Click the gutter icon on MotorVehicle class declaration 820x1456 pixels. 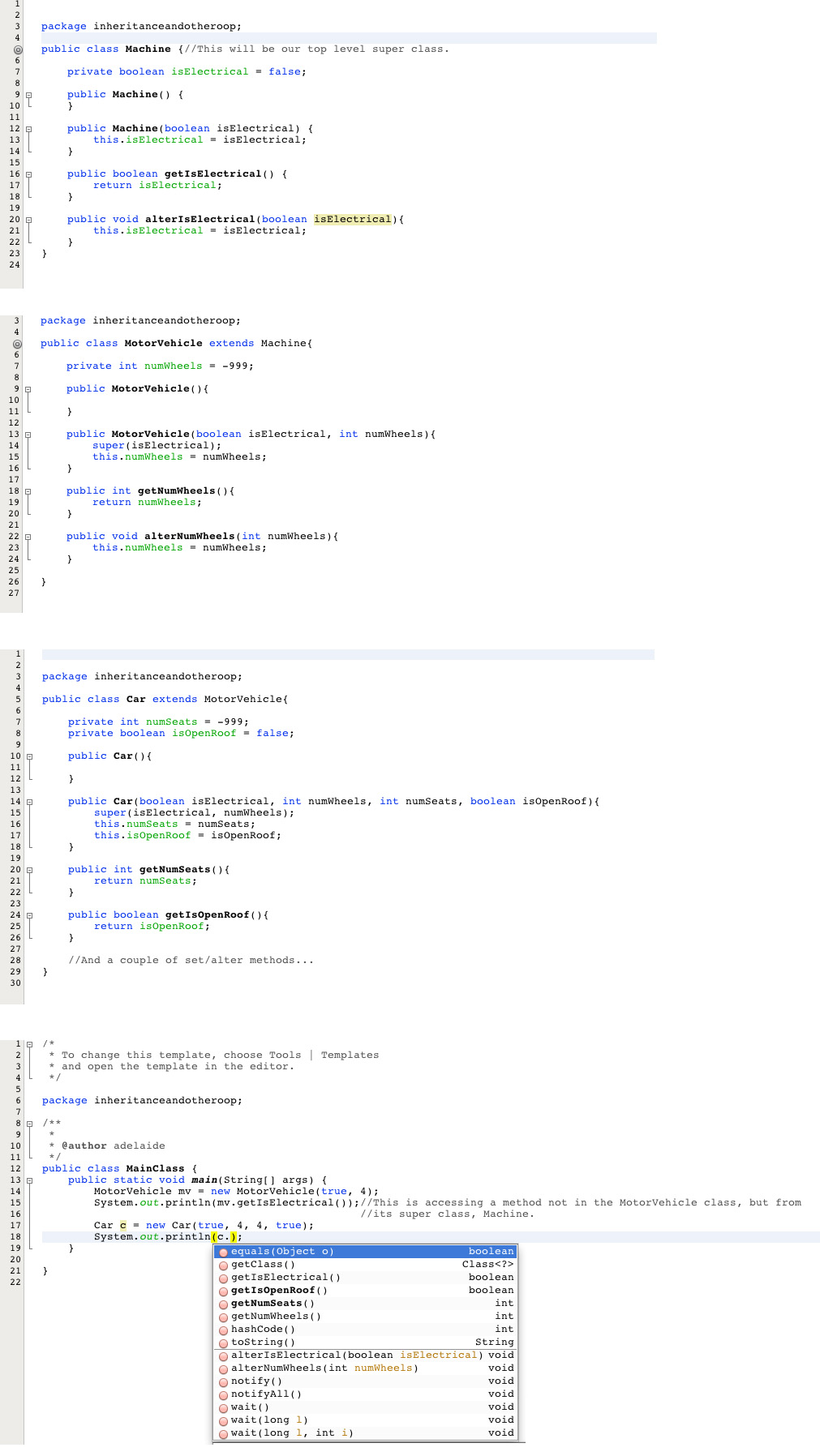point(17,344)
